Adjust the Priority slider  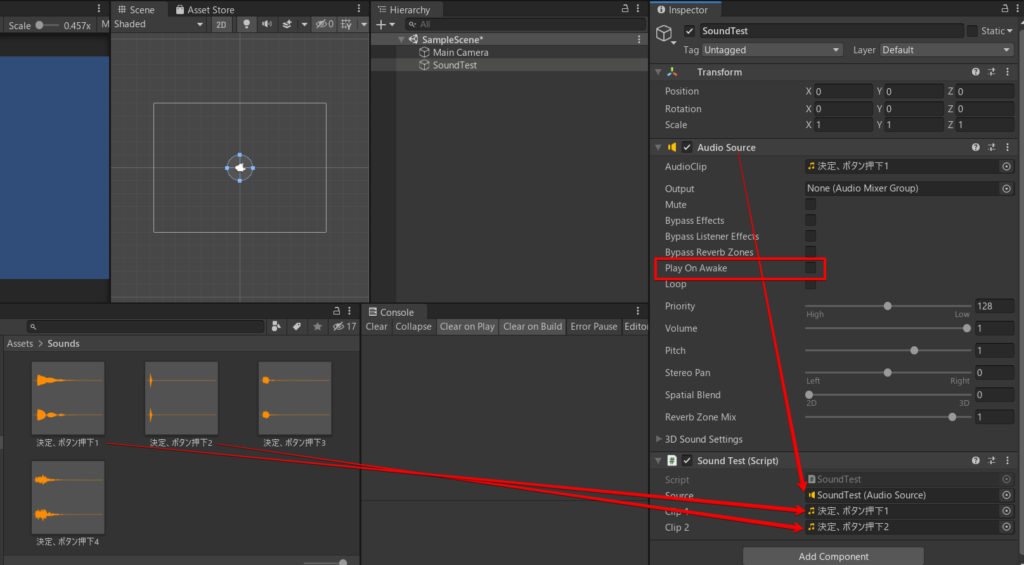888,306
